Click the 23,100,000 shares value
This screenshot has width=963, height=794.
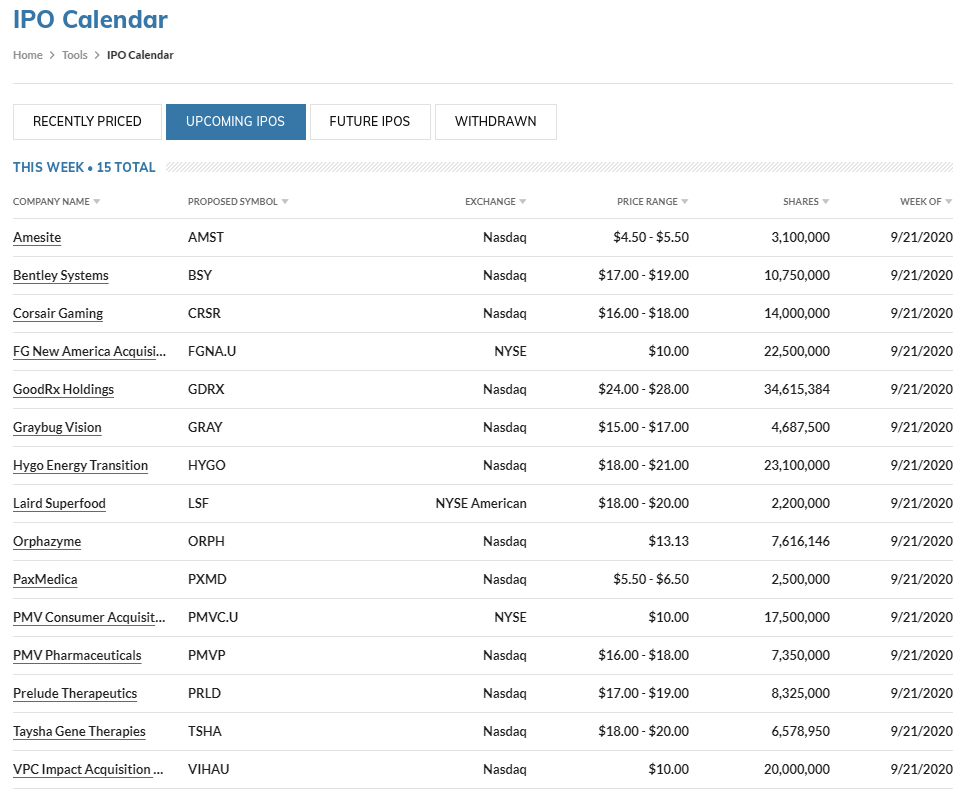797,466
